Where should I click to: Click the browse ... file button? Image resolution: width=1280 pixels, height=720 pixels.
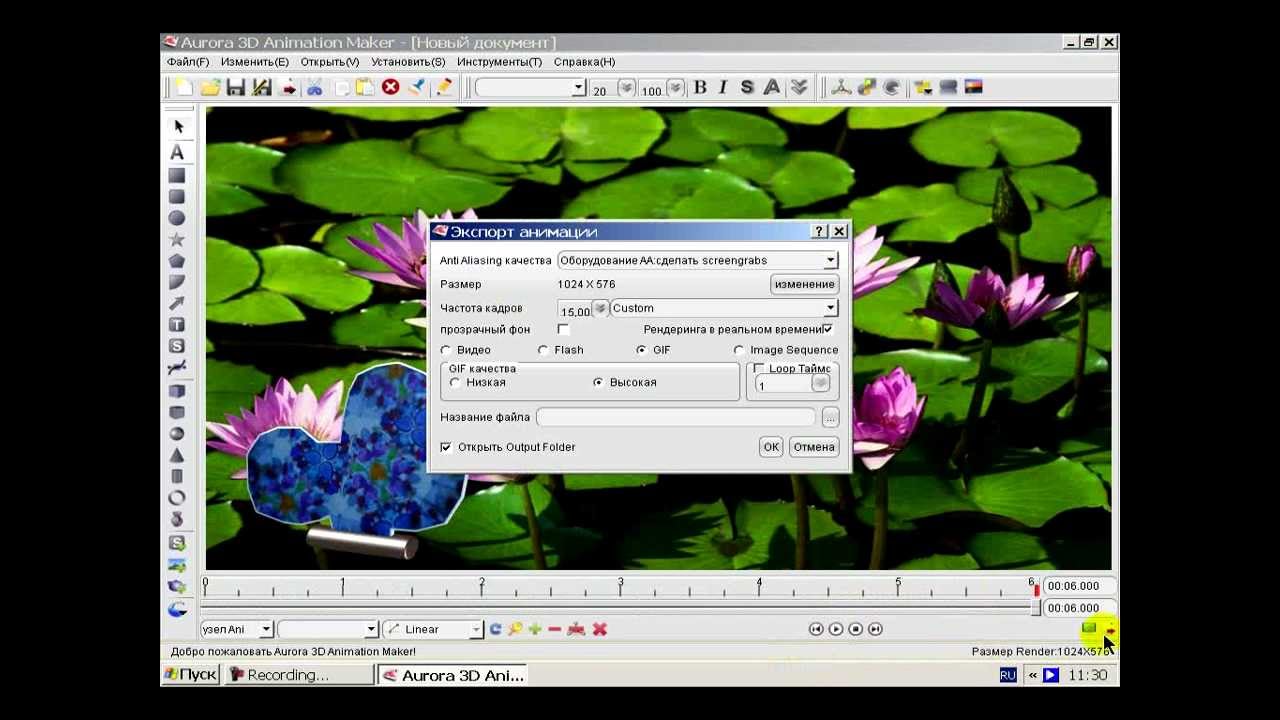[x=830, y=417]
